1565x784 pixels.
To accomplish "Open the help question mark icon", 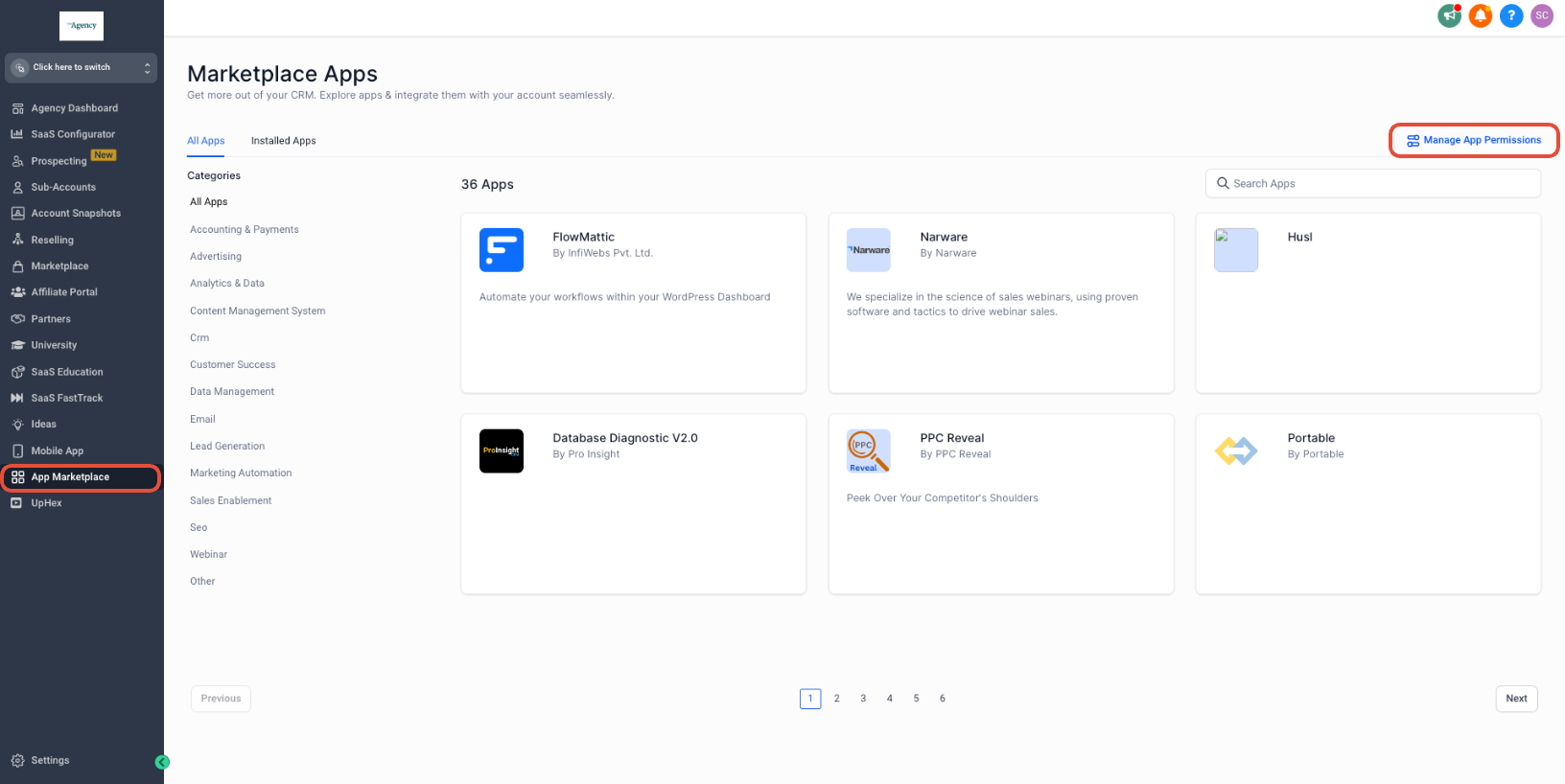I will tap(1511, 15).
